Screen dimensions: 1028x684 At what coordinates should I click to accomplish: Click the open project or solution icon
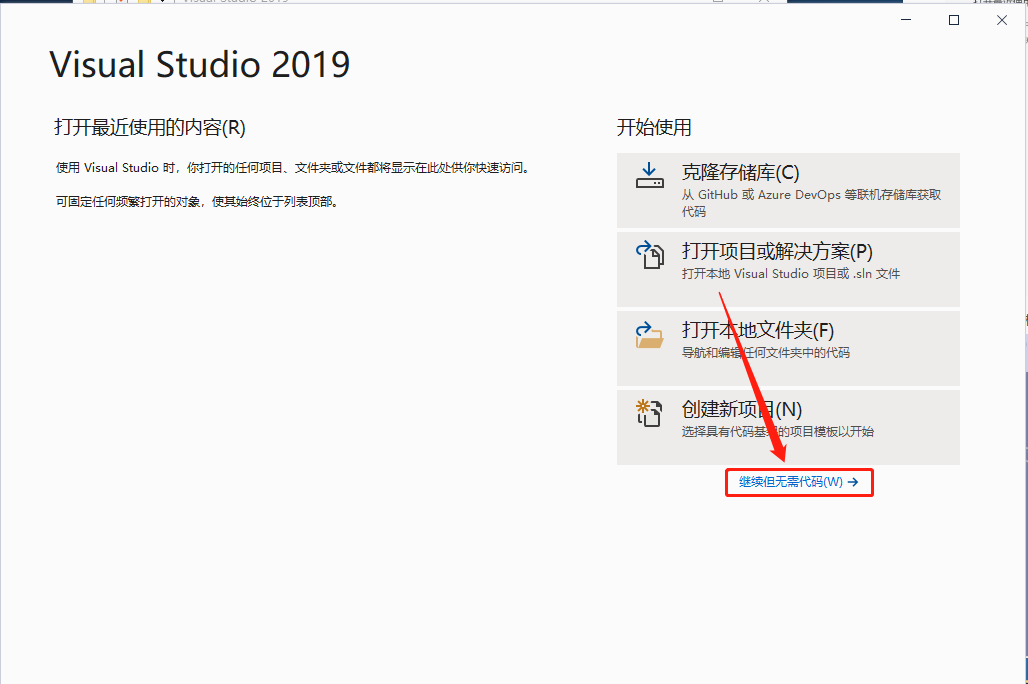click(649, 254)
